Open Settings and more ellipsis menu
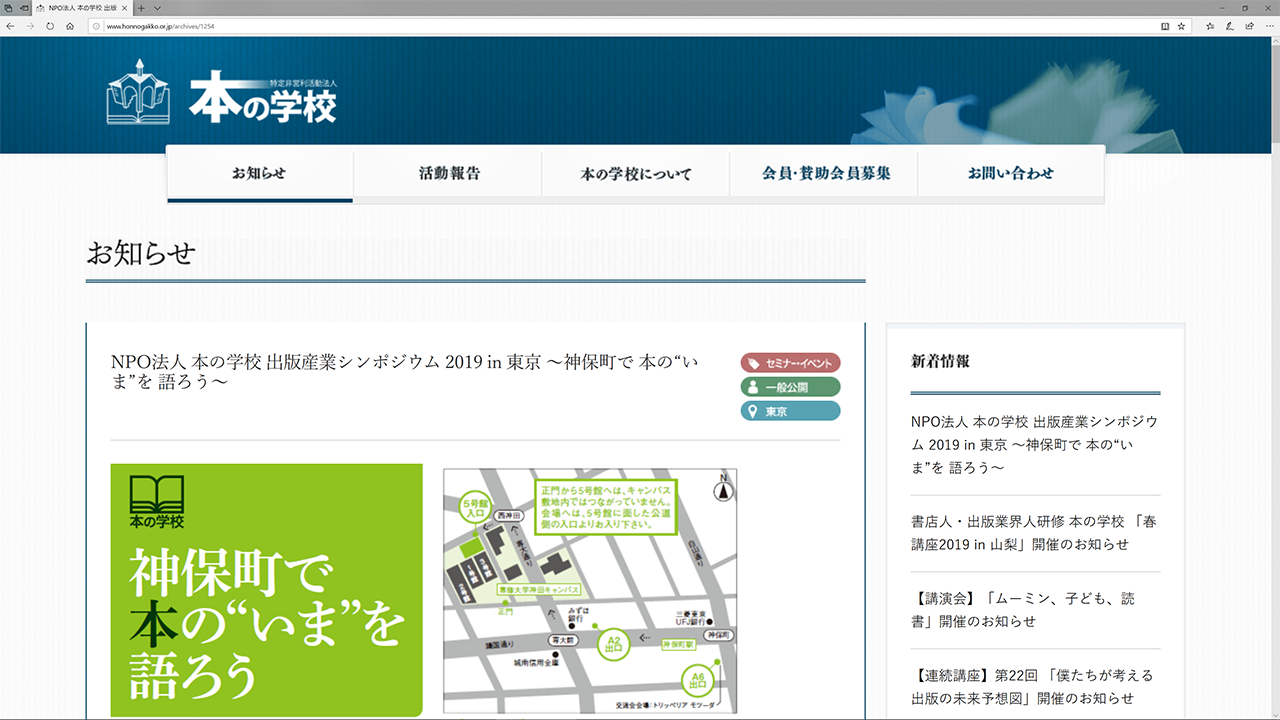 click(1268, 26)
